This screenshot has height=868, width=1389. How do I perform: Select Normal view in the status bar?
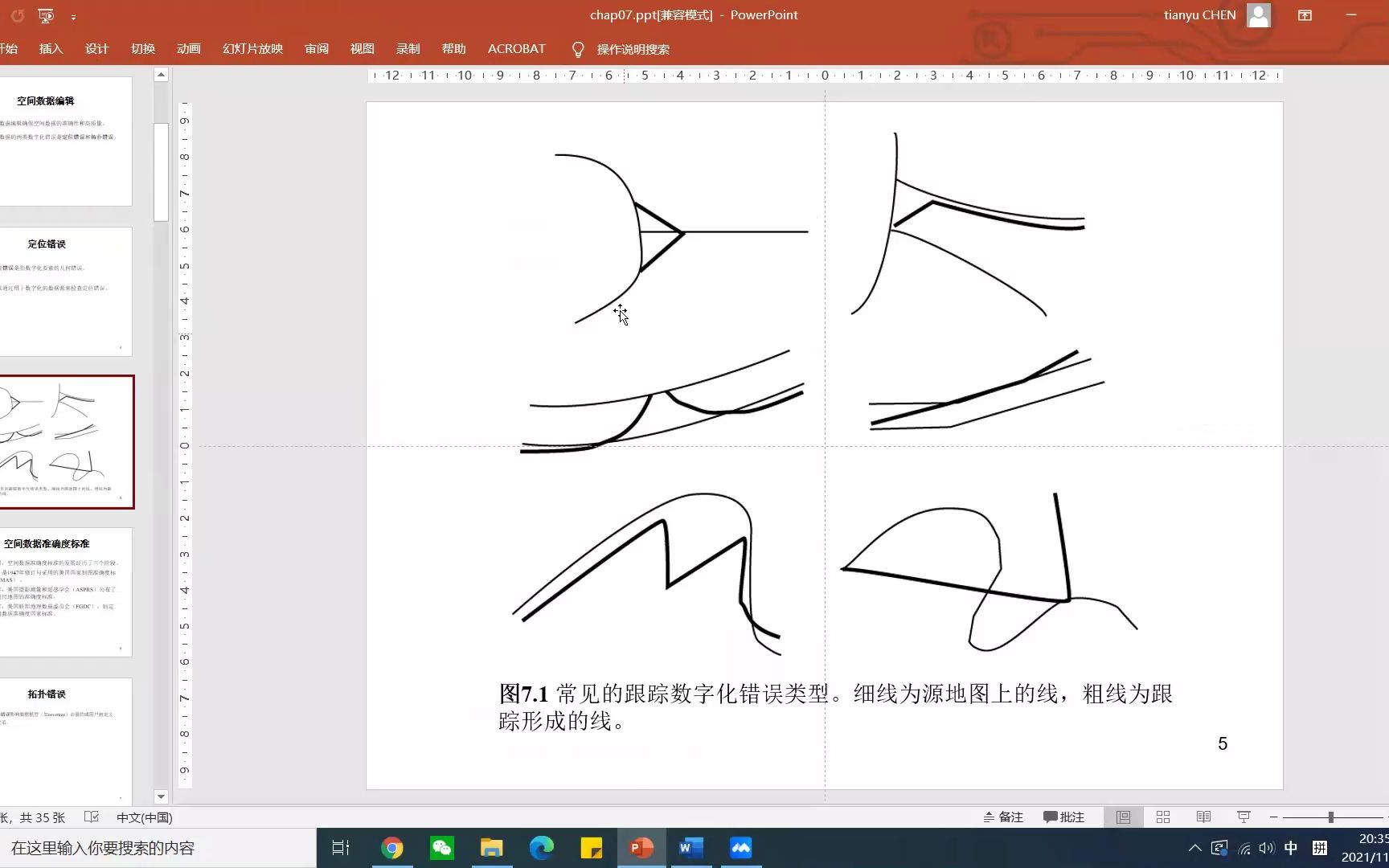point(1122,817)
